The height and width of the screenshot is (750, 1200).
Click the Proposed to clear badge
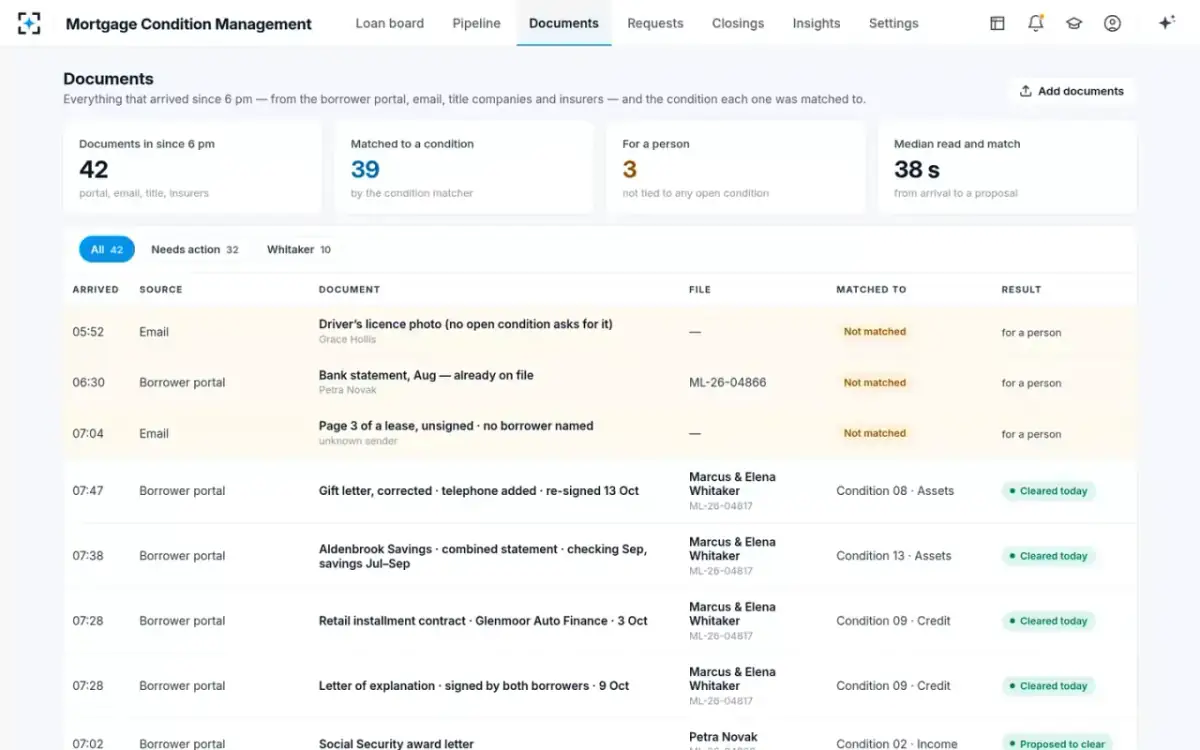click(x=1057, y=744)
